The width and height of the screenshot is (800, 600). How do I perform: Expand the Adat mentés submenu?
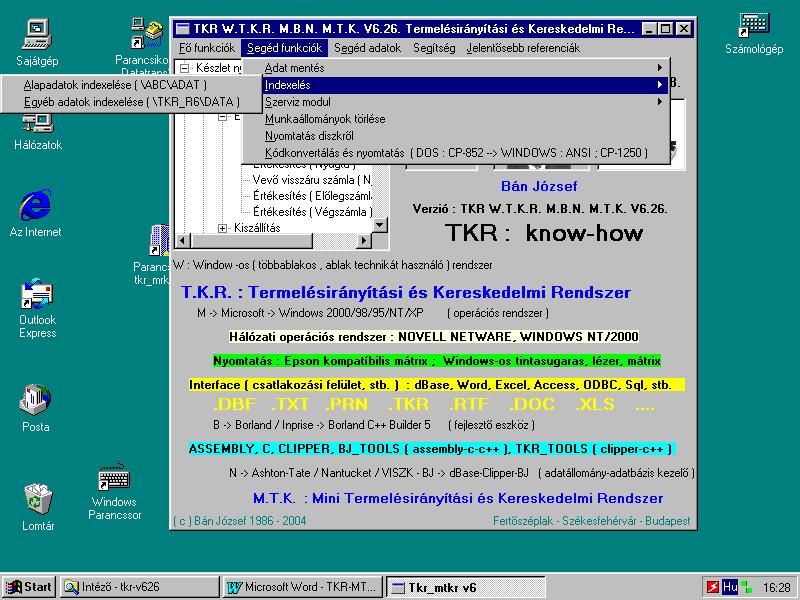pyautogui.click(x=456, y=68)
